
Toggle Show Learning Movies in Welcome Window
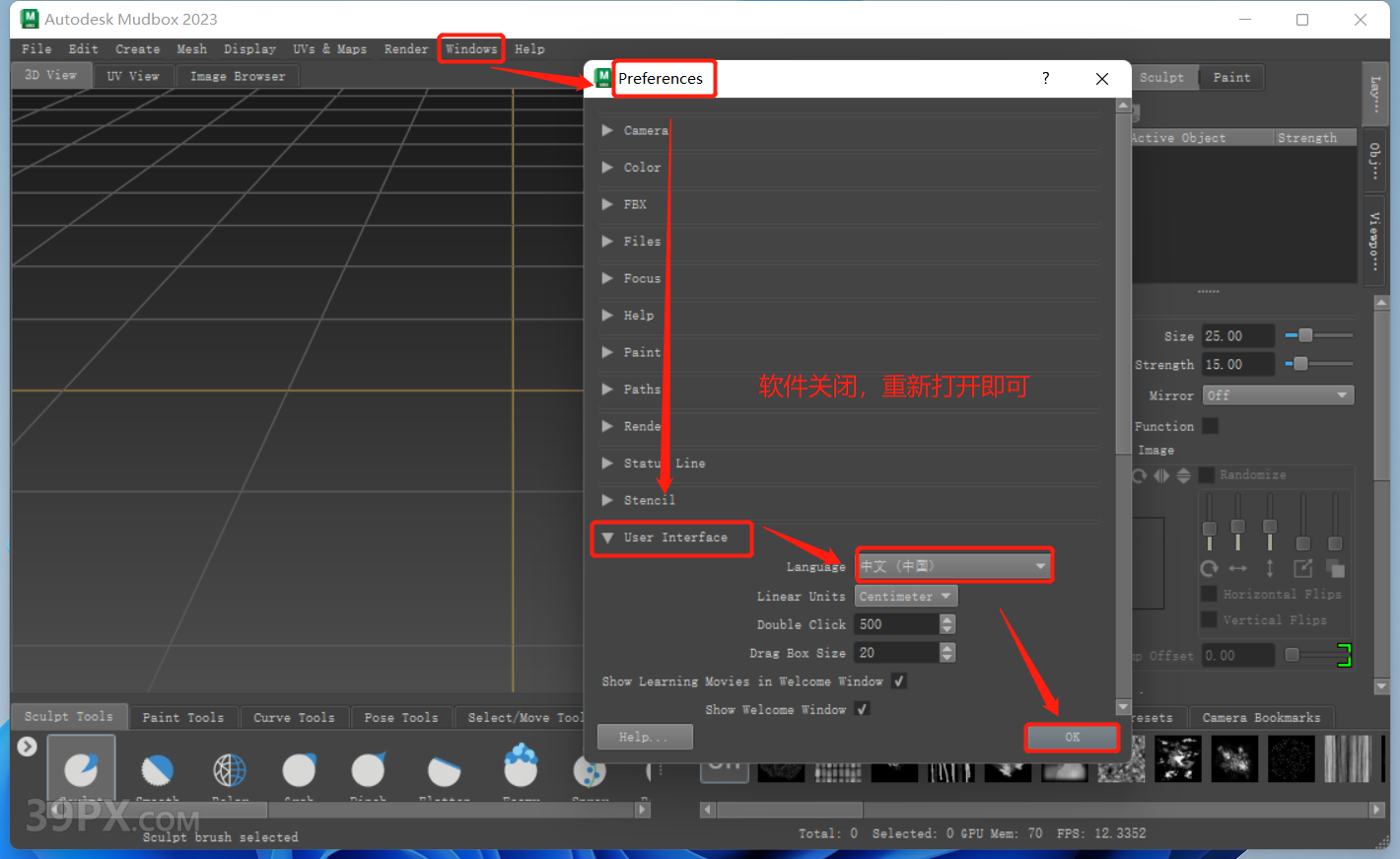click(x=898, y=680)
